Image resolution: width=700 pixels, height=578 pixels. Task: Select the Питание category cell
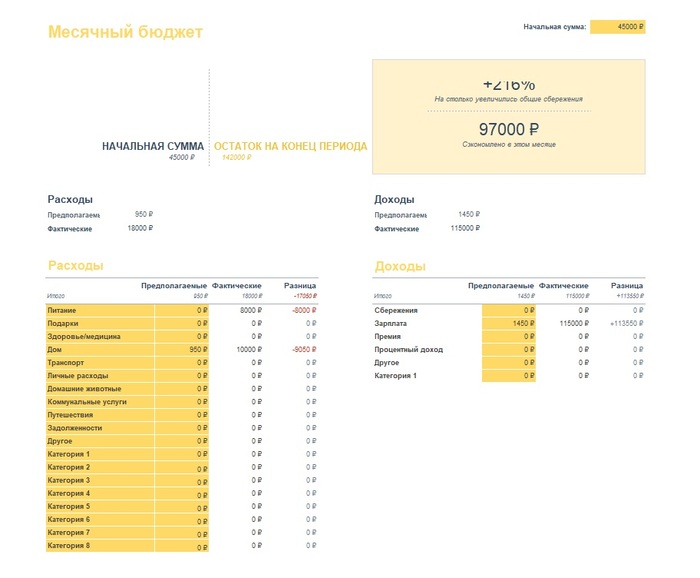coord(100,310)
